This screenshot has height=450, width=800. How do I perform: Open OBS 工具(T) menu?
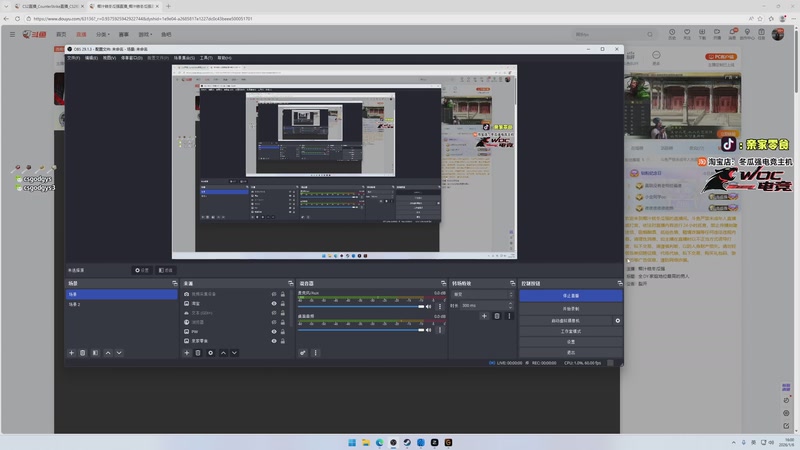pos(206,58)
